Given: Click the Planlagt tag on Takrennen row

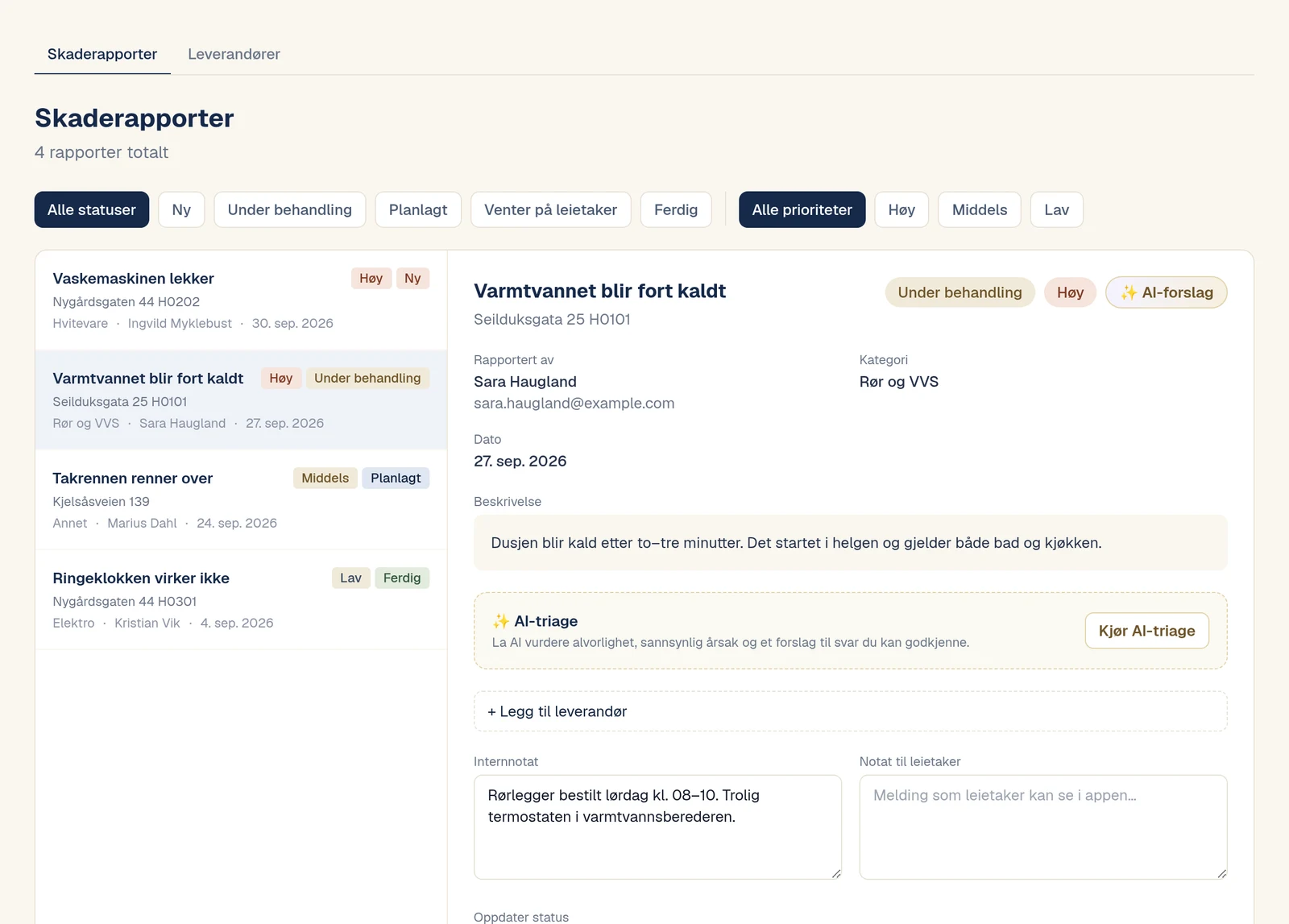Looking at the screenshot, I should pos(396,478).
